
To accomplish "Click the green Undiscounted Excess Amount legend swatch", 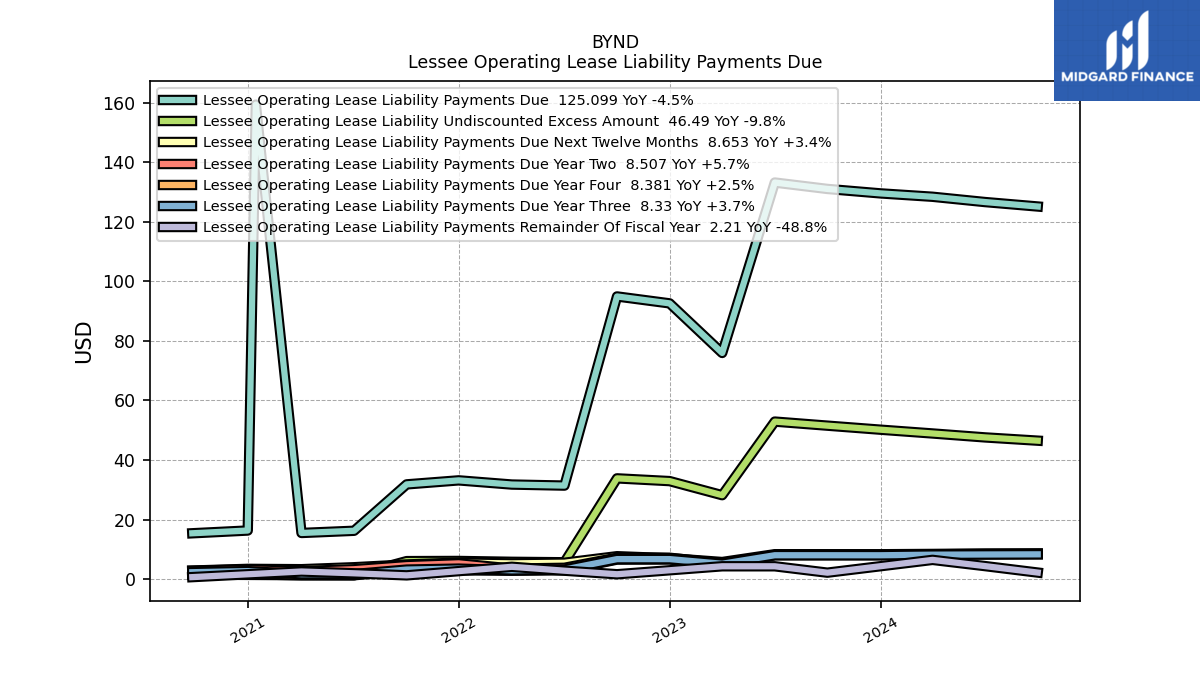I will (177, 121).
